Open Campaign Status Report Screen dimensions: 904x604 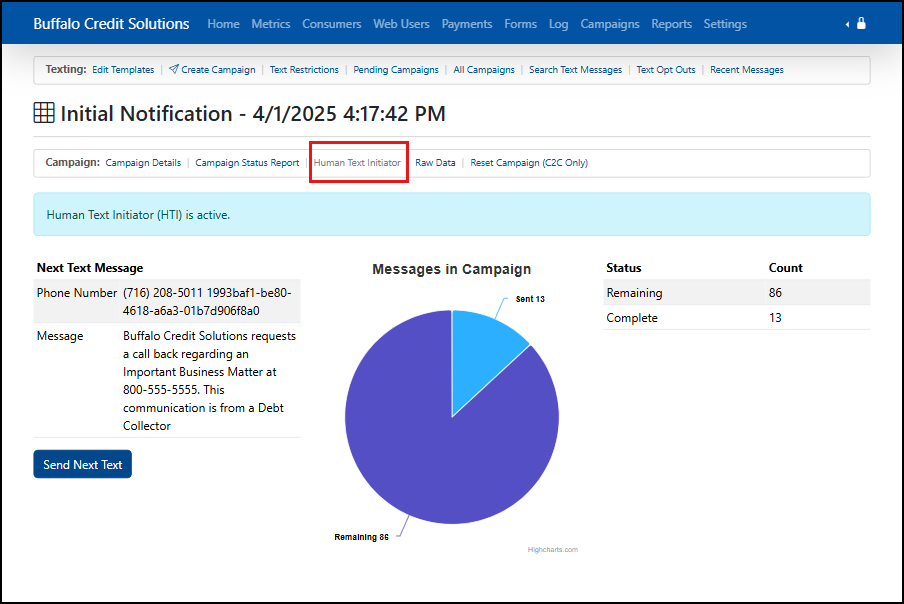point(247,163)
